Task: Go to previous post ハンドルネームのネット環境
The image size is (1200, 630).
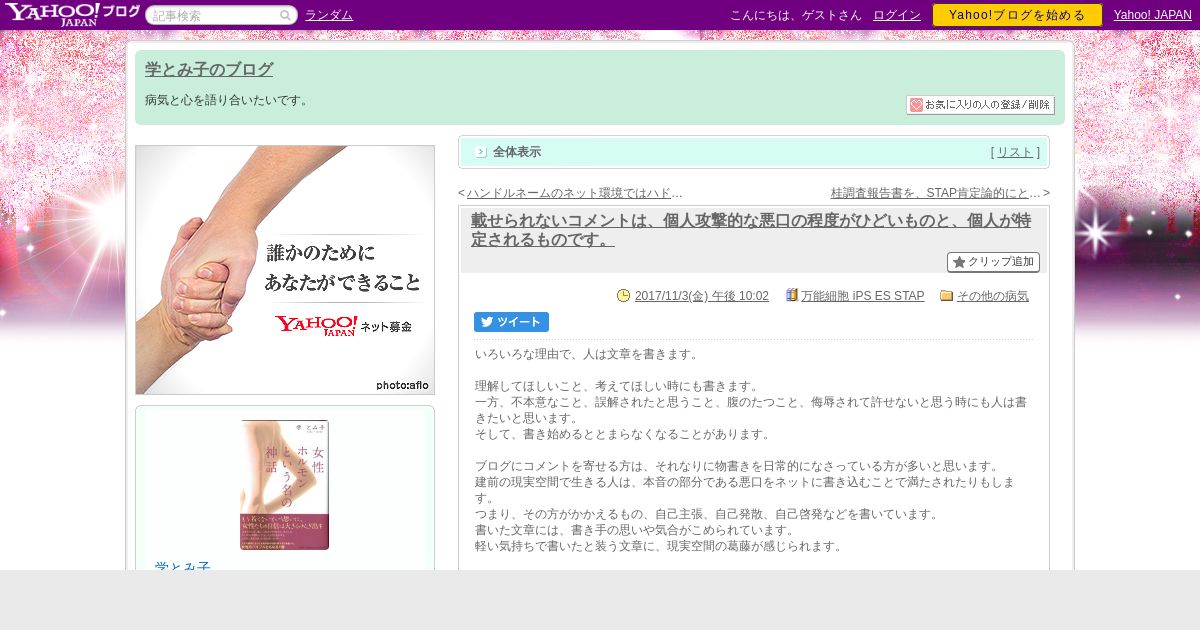Action: point(575,193)
